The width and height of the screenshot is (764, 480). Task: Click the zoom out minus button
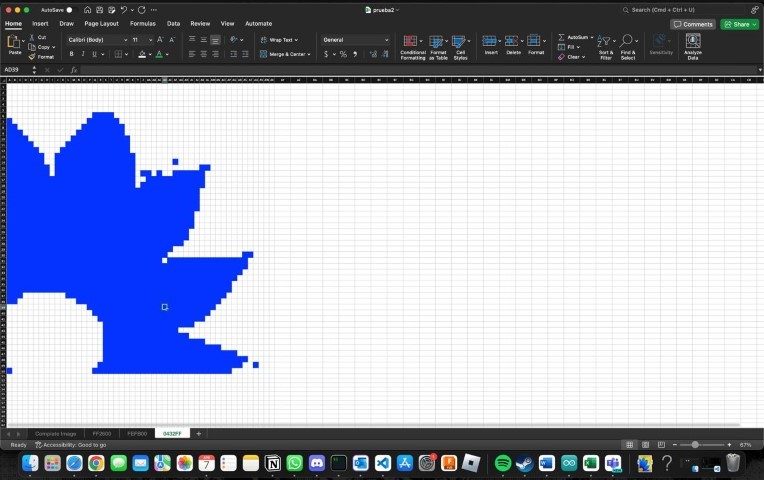(x=674, y=444)
